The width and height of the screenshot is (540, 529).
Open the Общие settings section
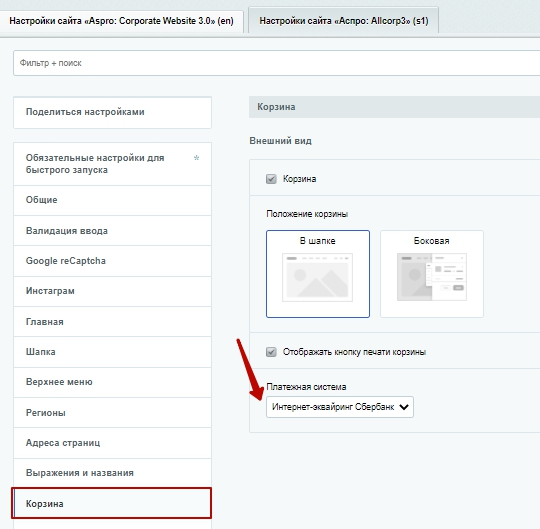pos(112,200)
